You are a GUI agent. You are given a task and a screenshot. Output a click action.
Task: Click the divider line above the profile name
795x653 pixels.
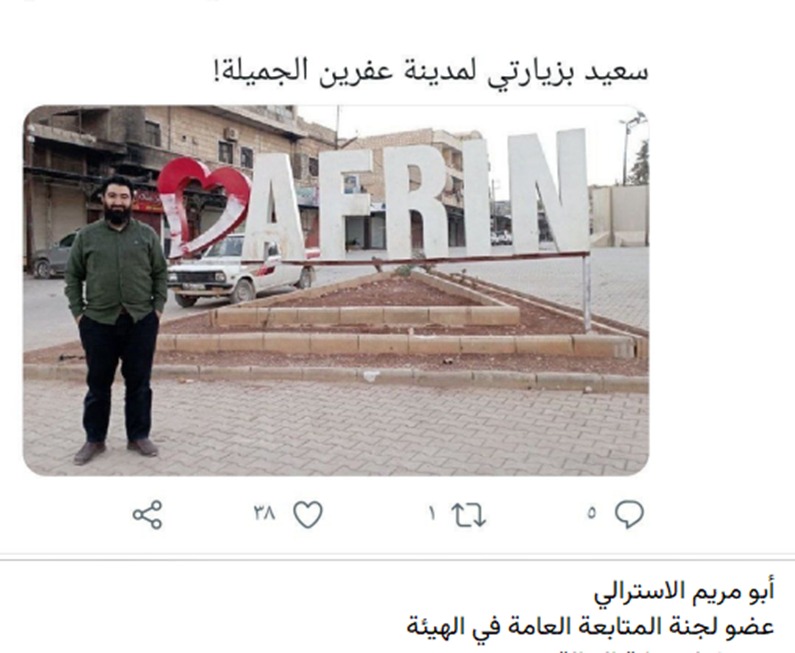point(398,560)
